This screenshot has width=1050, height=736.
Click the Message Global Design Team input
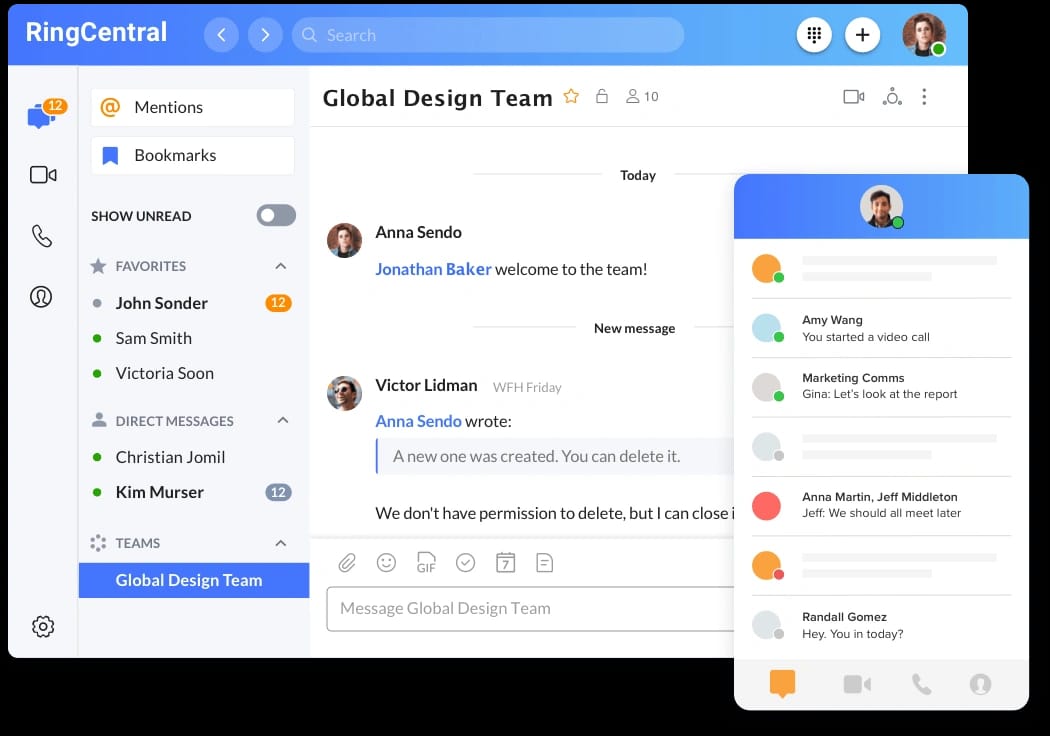pyautogui.click(x=530, y=609)
